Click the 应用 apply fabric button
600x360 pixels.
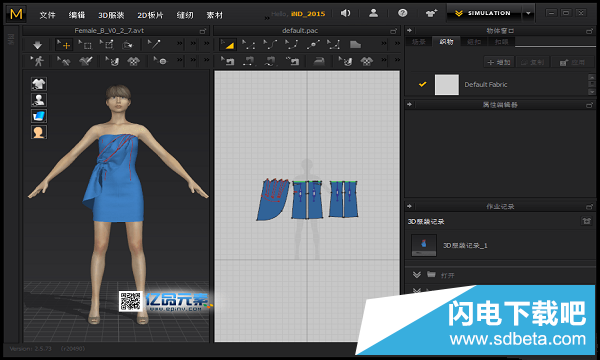pos(572,62)
